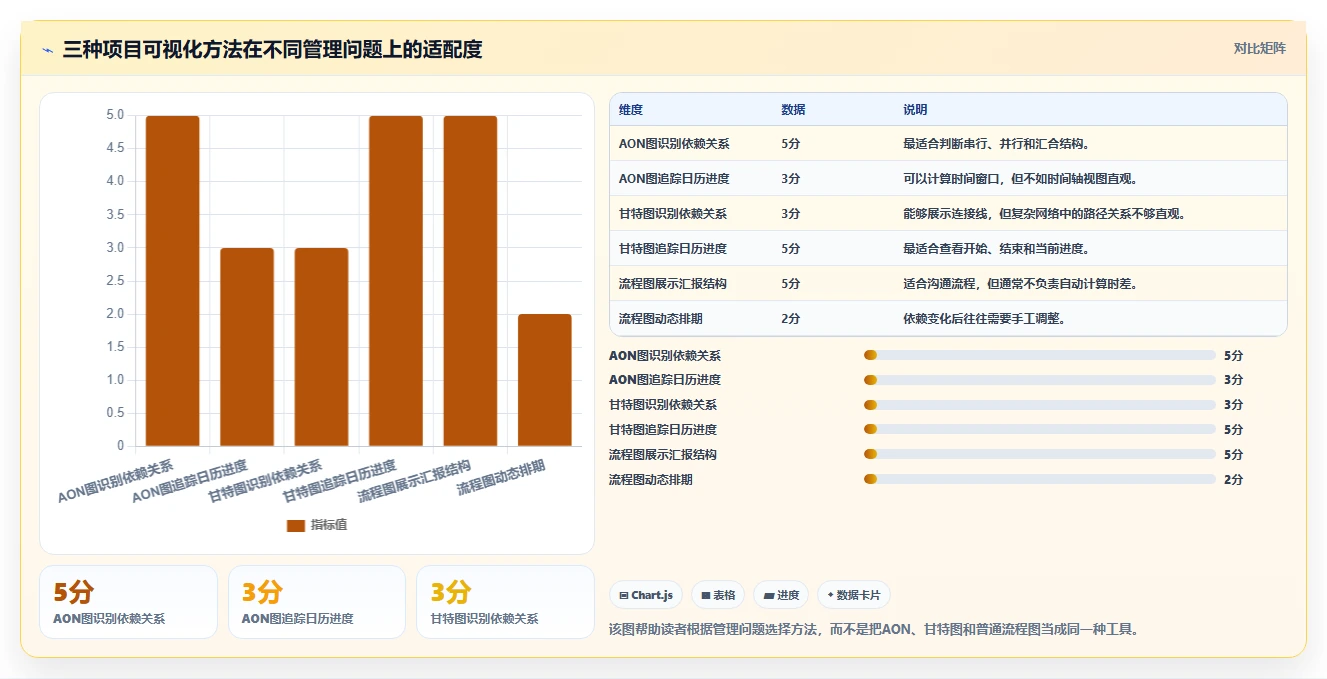Select the 数据卡片 chip
Viewport: 1327px width, 679px height.
854,595
